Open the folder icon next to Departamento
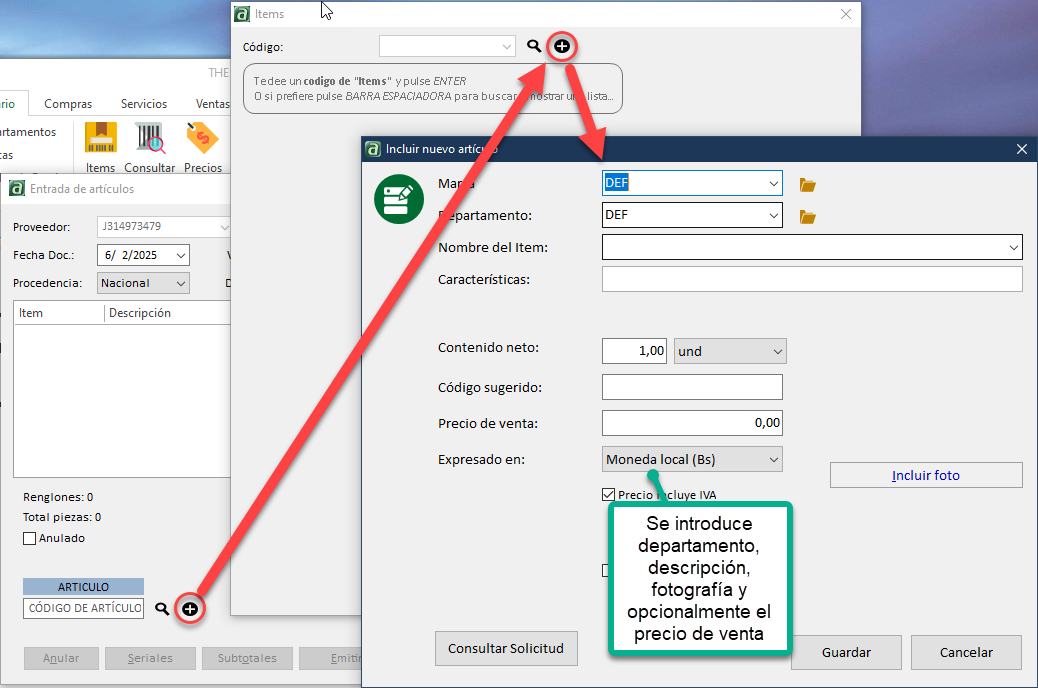 tap(808, 216)
